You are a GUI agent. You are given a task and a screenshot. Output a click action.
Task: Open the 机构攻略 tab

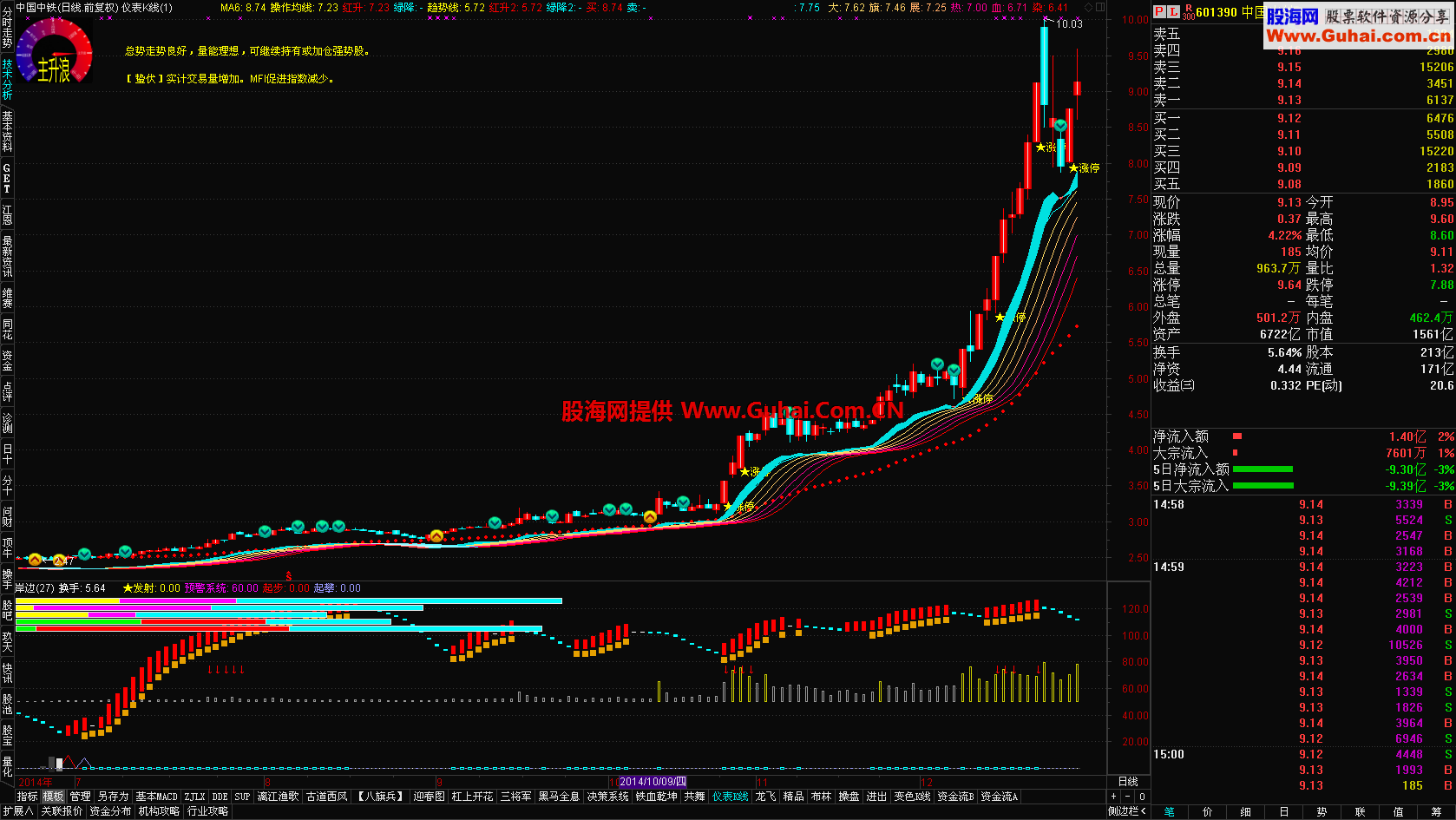159,811
